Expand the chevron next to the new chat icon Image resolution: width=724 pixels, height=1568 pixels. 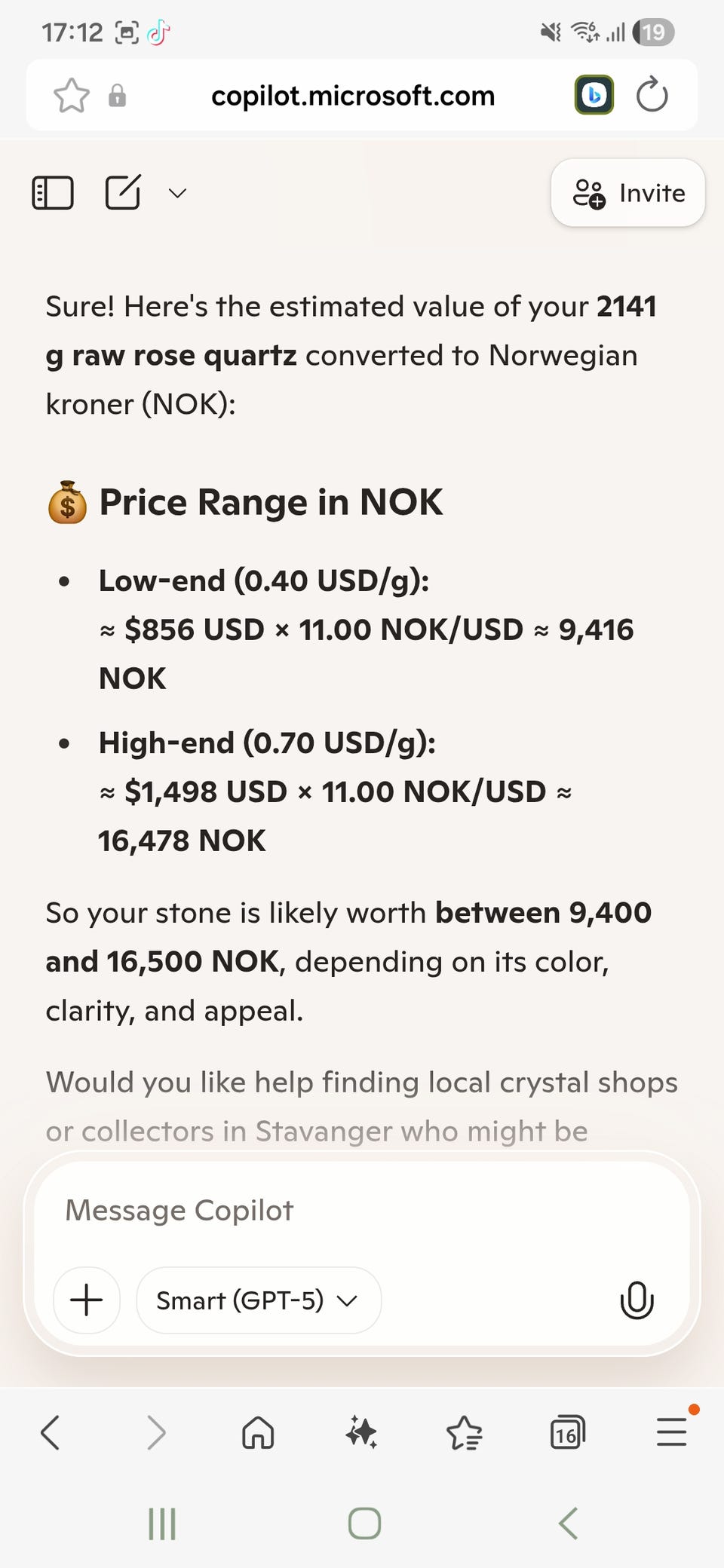tap(177, 193)
